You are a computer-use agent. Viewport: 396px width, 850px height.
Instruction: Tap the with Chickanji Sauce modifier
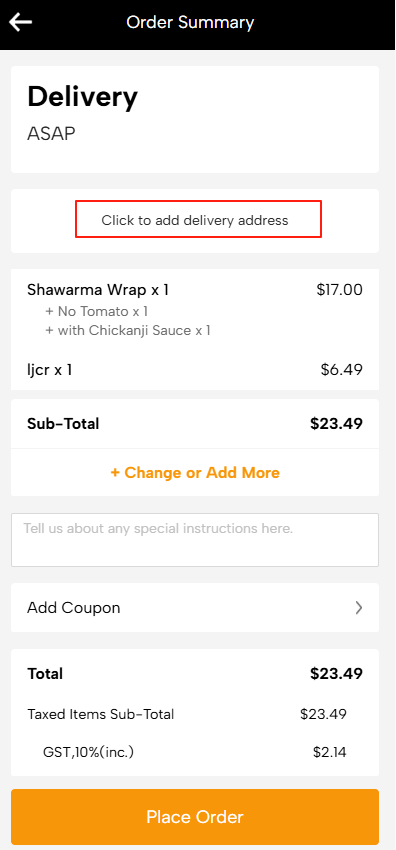[128, 331]
